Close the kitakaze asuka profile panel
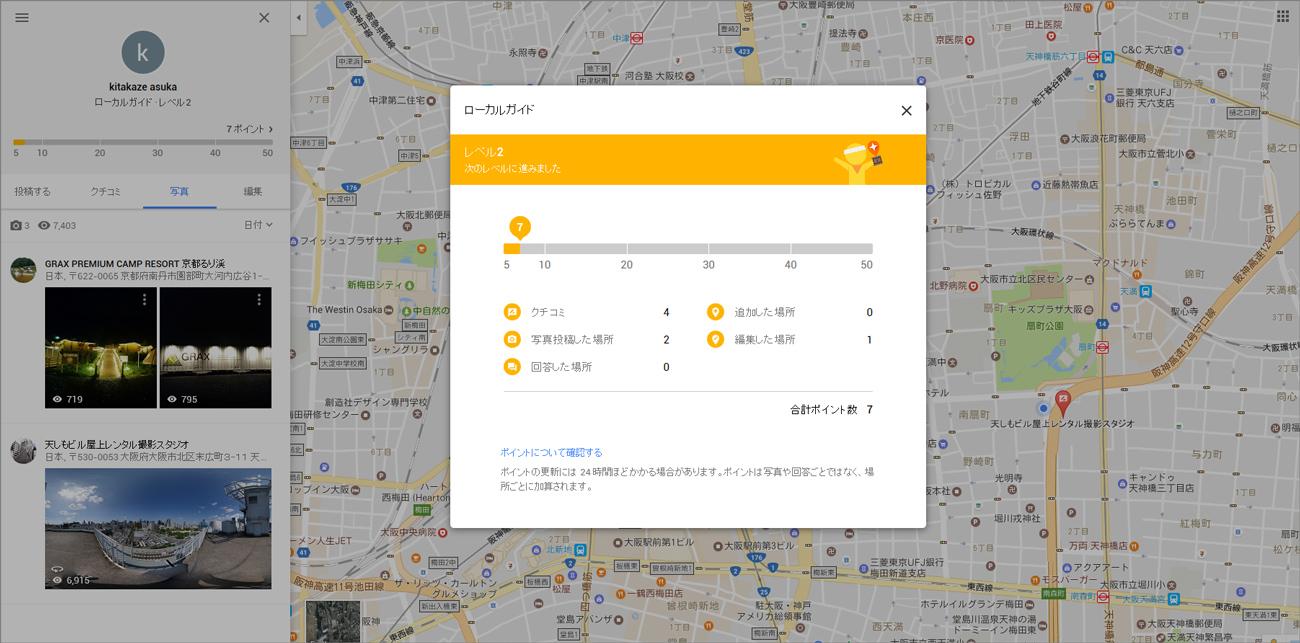Viewport: 1300px width, 643px height. [x=264, y=17]
